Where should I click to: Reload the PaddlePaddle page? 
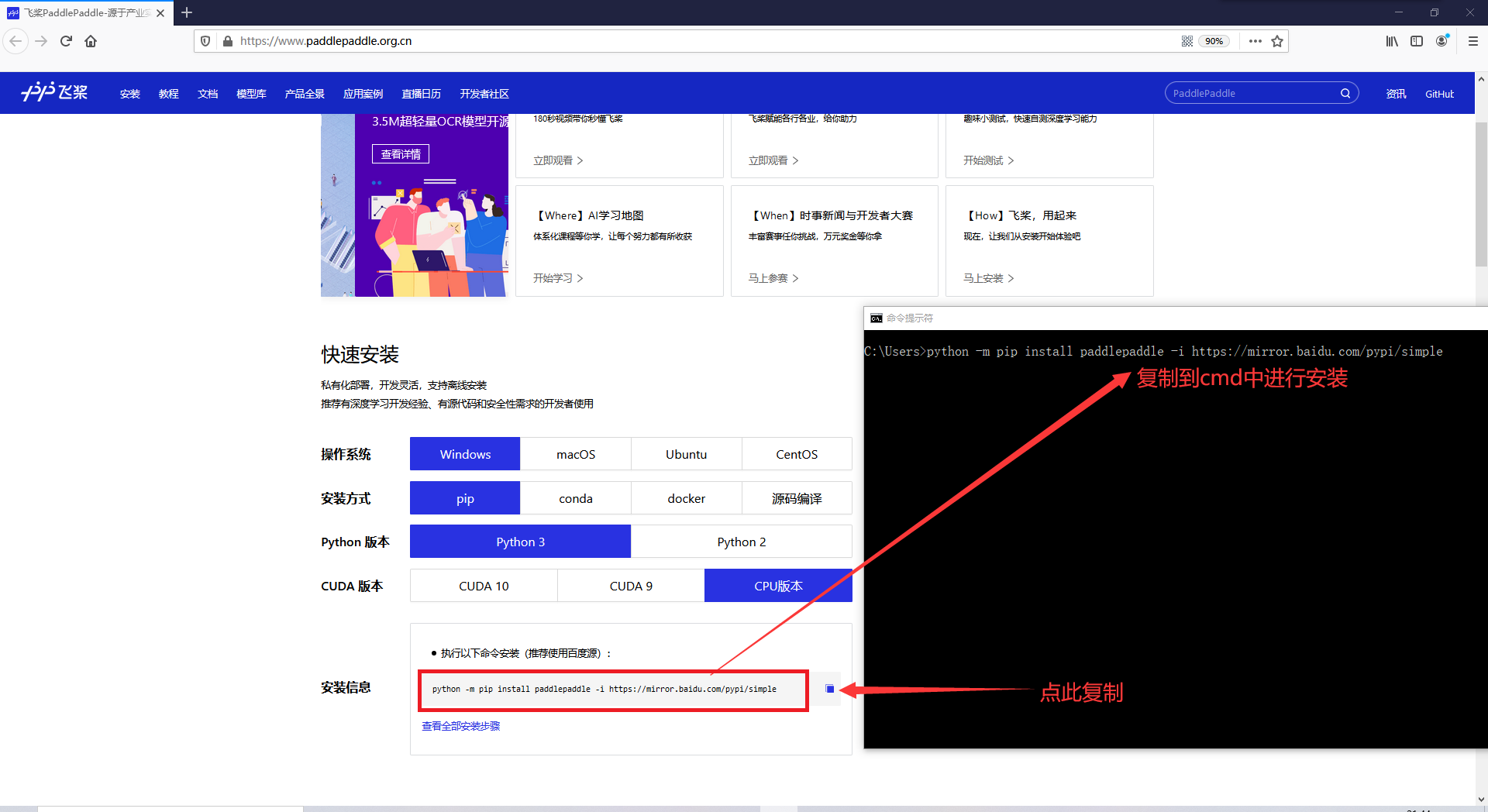pyautogui.click(x=66, y=41)
